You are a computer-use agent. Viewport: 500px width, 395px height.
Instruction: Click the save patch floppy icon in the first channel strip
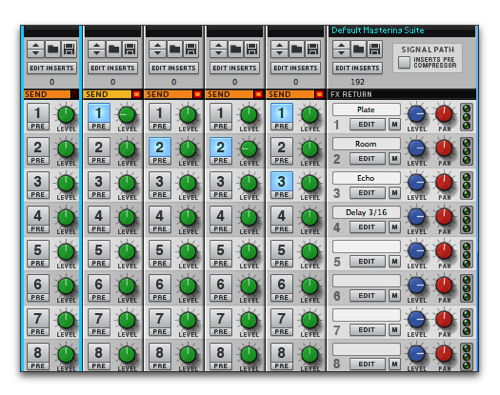click(69, 49)
